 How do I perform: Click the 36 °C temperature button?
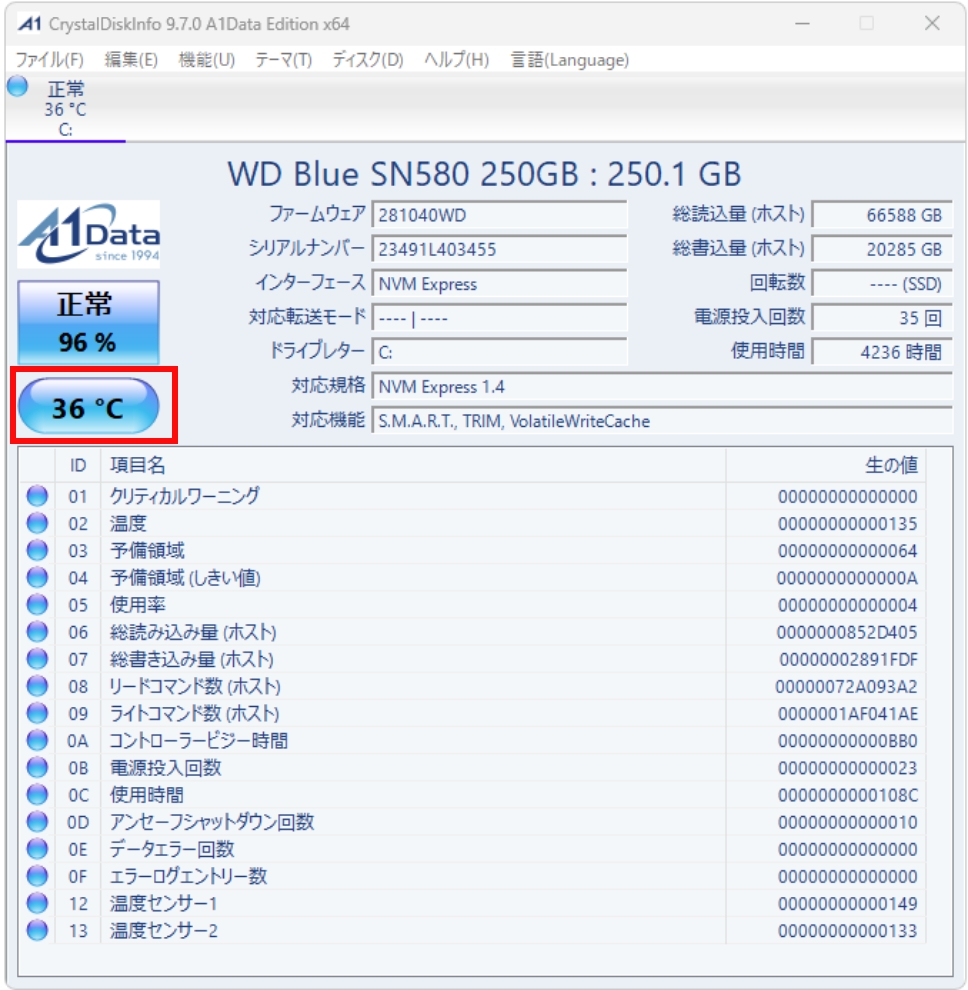(88, 407)
